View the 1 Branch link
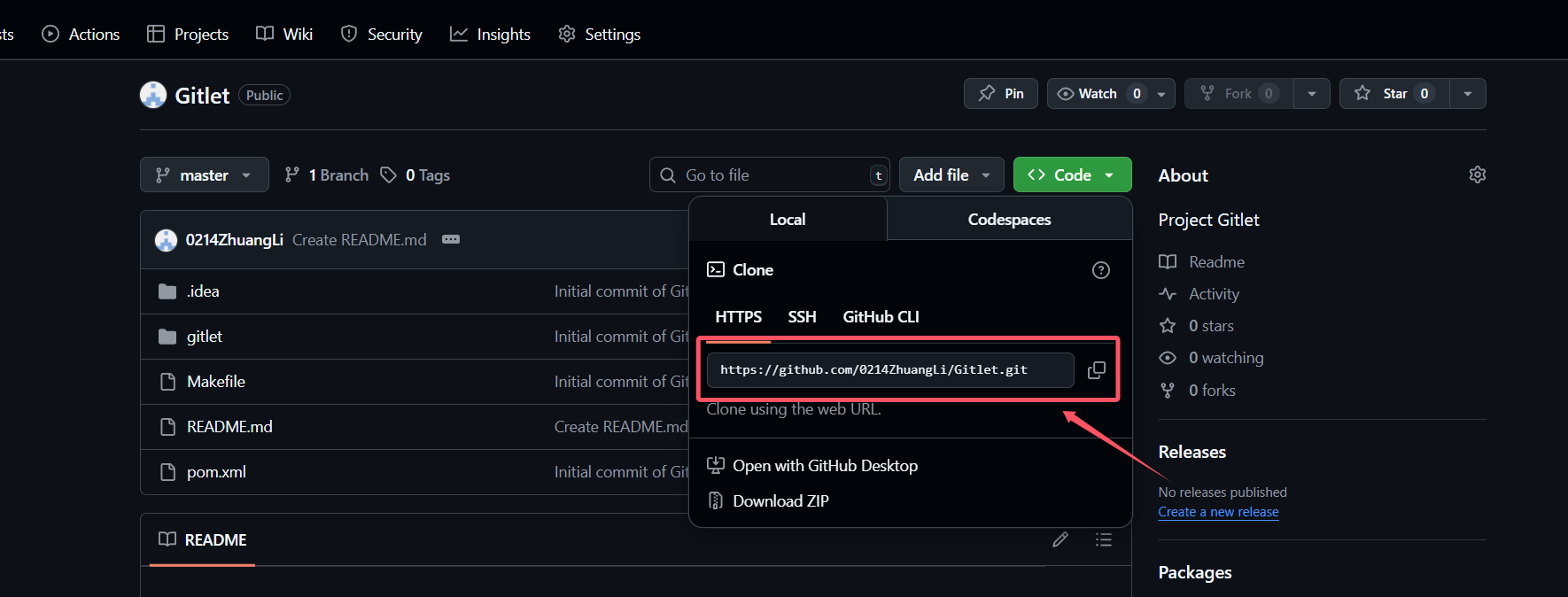Image resolution: width=1568 pixels, height=597 pixels. [326, 175]
